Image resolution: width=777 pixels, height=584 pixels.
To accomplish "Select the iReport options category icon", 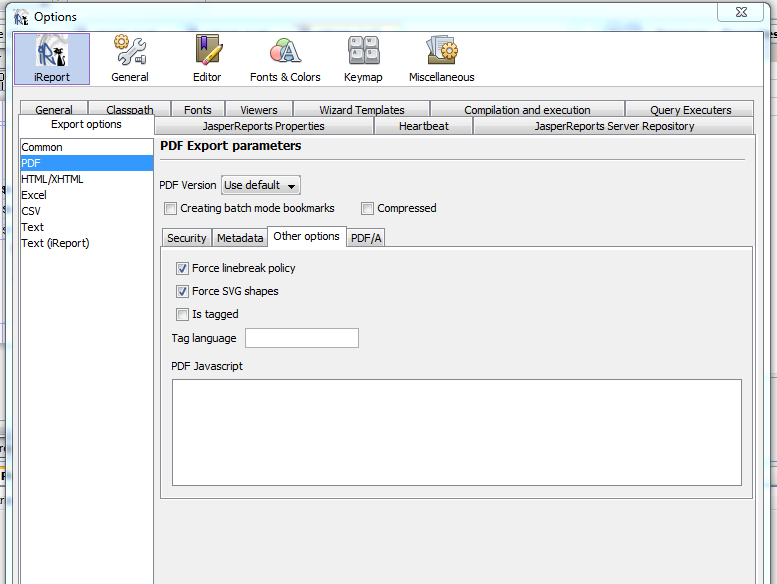I will [x=52, y=59].
